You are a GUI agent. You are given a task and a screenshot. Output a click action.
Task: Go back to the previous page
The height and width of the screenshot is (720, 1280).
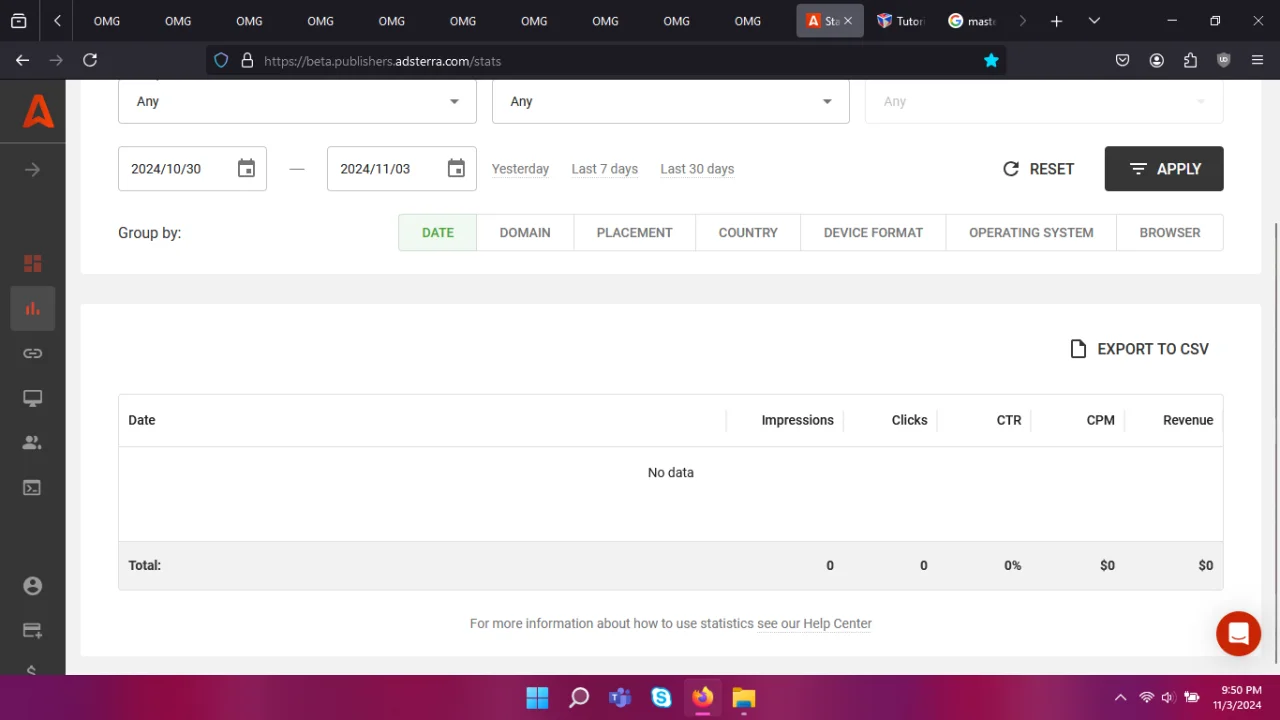tap(23, 60)
